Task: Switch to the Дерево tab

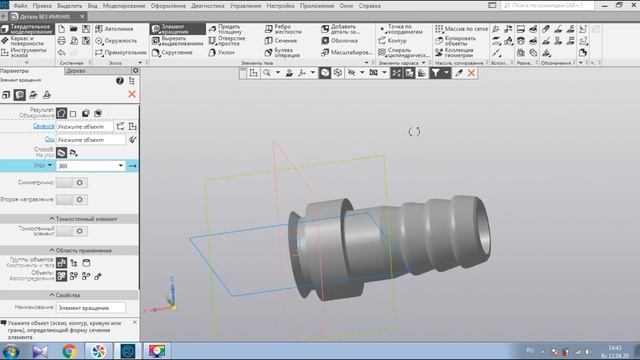Action: click(x=76, y=71)
